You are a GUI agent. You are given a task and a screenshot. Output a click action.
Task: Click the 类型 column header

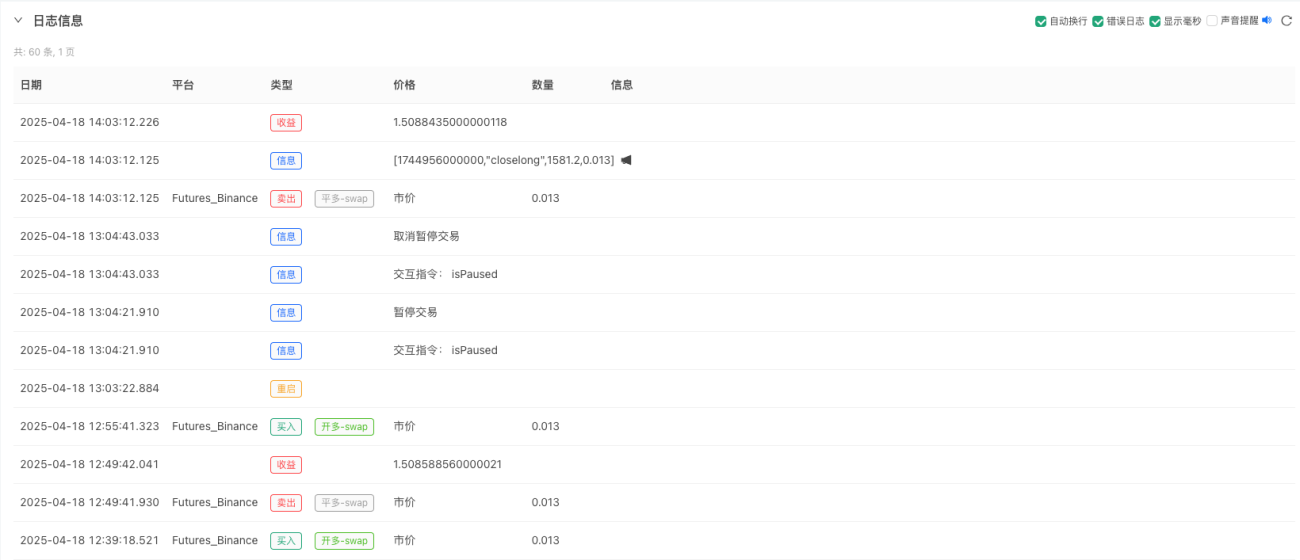[x=281, y=85]
